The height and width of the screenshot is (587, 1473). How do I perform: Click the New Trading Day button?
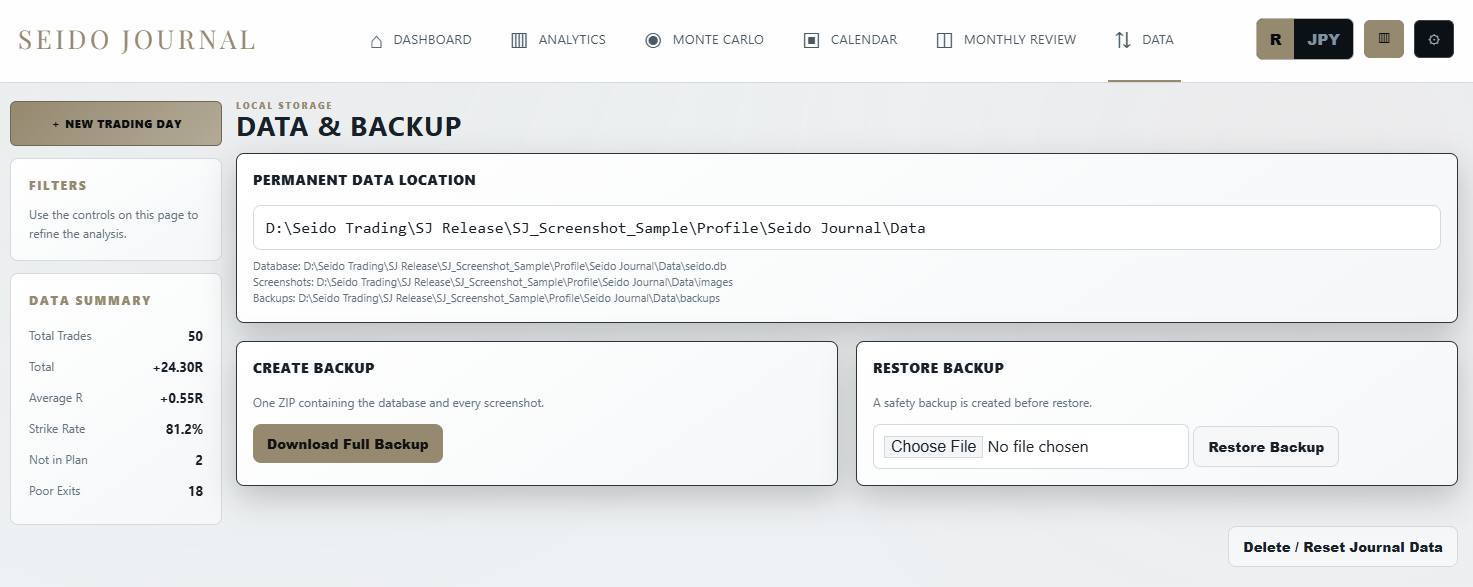(116, 124)
